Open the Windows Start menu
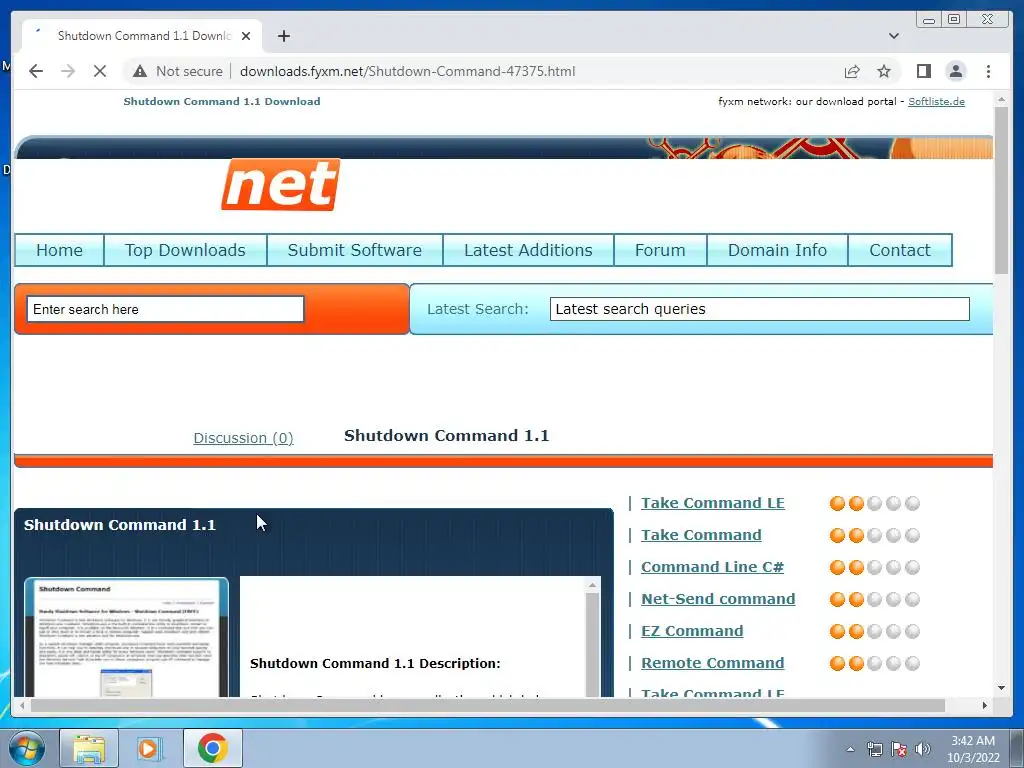The image size is (1024, 768). pyautogui.click(x=27, y=748)
